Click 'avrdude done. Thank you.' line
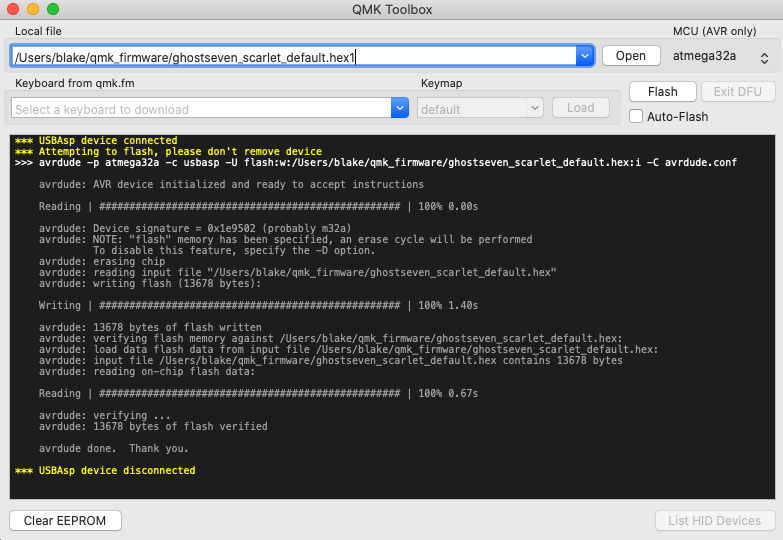The image size is (783, 540). (114, 448)
